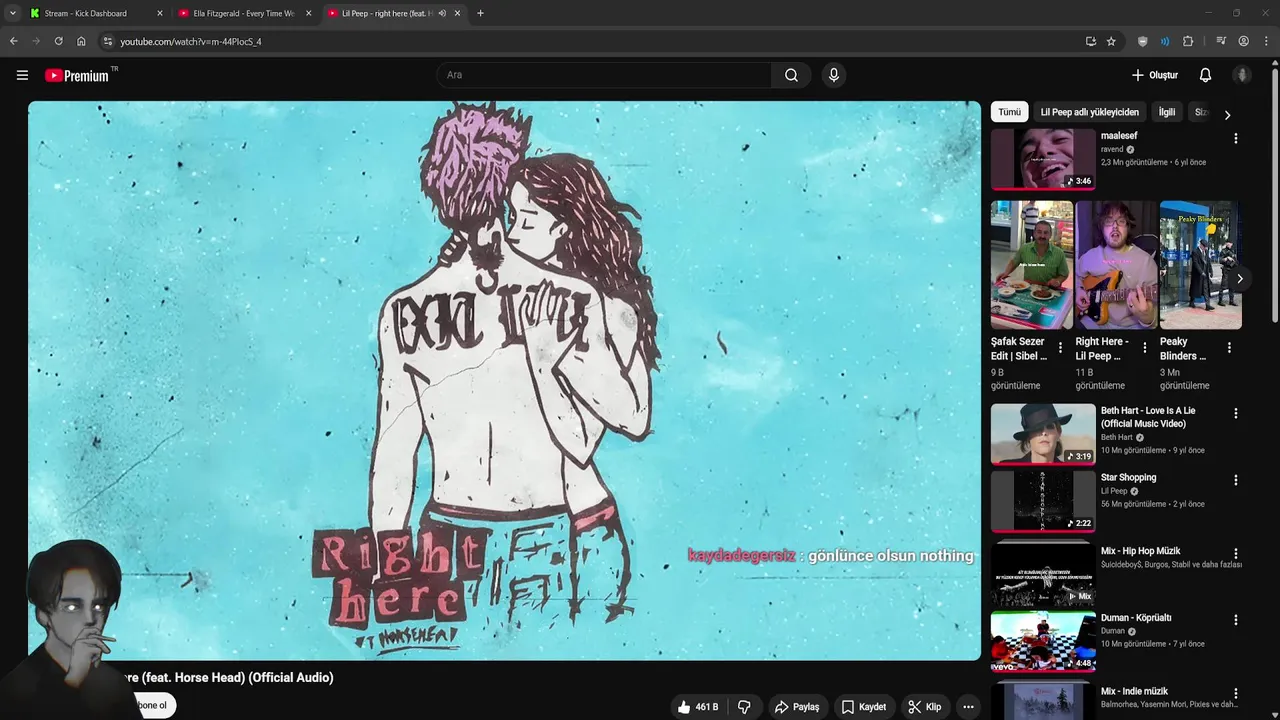Click the video title (Official Audio)
The width and height of the screenshot is (1280, 720).
228,677
